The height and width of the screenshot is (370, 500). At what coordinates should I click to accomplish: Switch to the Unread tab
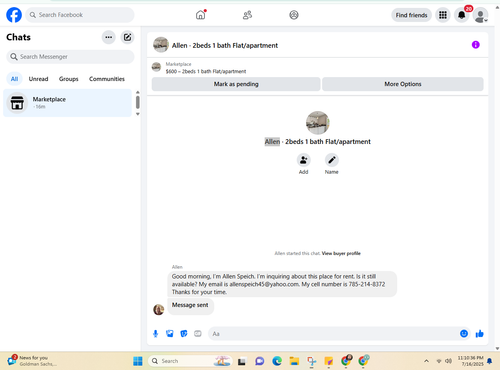point(38,79)
